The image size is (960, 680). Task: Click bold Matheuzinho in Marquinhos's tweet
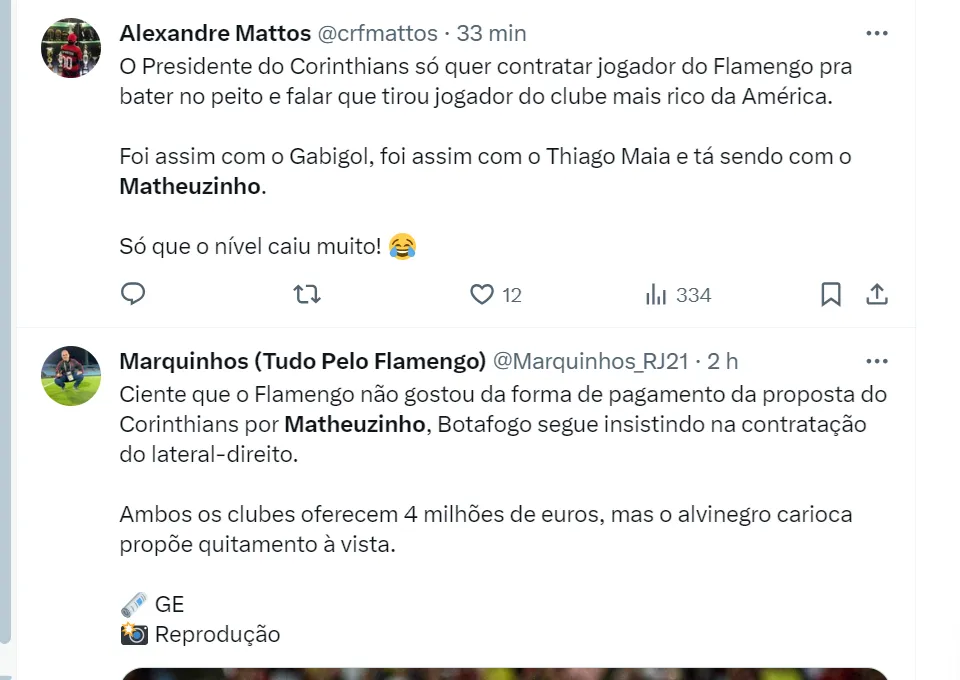[x=355, y=424]
